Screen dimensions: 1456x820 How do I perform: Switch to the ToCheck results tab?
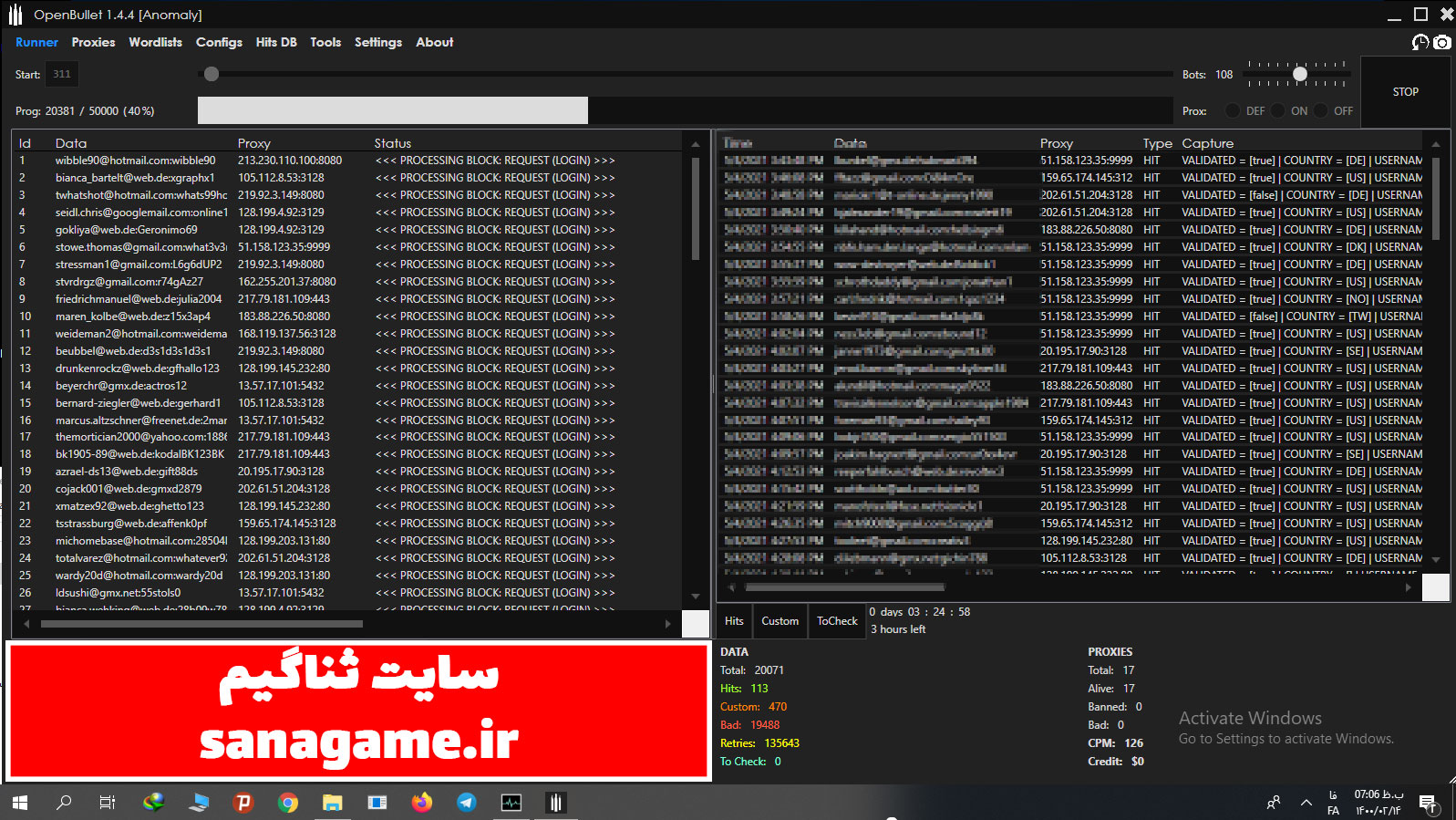coord(837,621)
